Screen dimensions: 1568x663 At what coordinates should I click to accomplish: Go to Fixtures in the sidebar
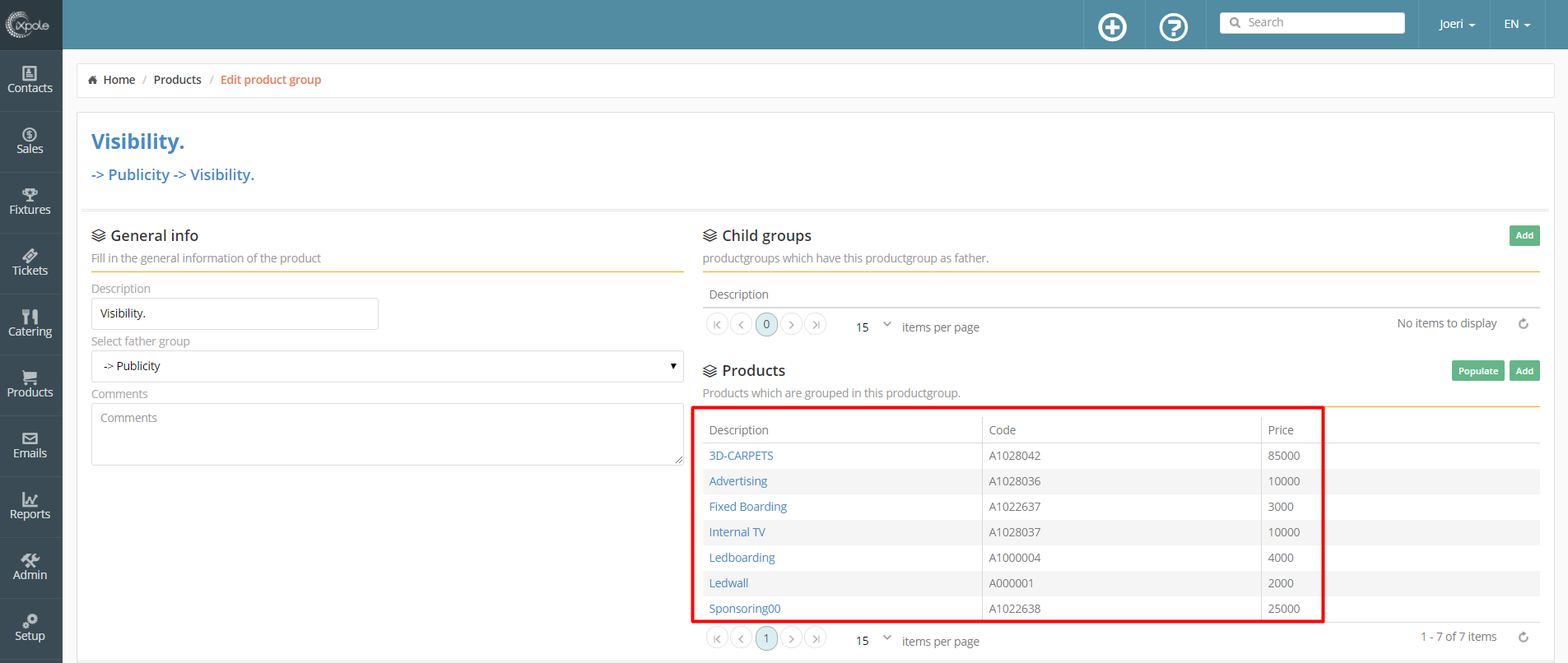[30, 202]
